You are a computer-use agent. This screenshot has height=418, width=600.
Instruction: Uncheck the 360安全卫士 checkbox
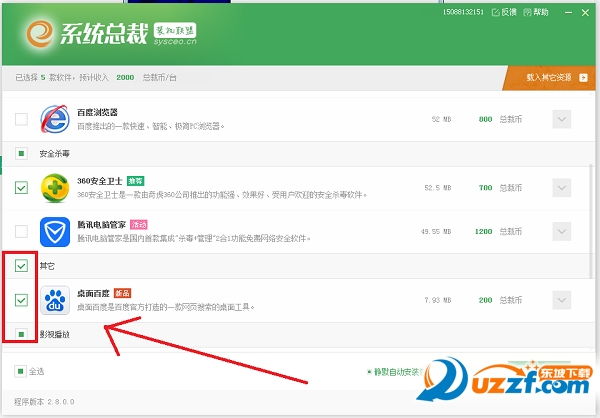tap(21, 188)
